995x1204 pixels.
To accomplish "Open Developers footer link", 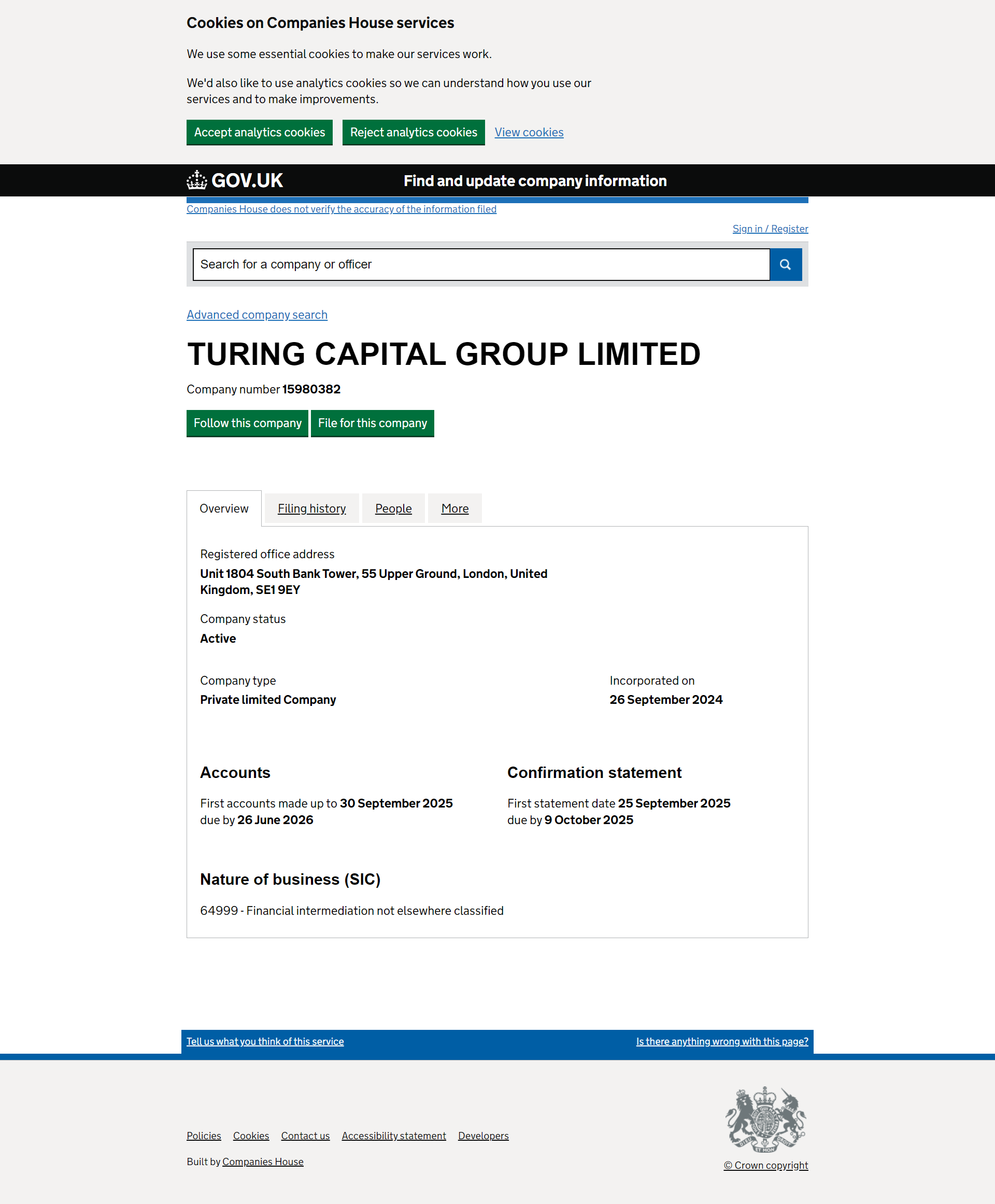I will 483,1136.
